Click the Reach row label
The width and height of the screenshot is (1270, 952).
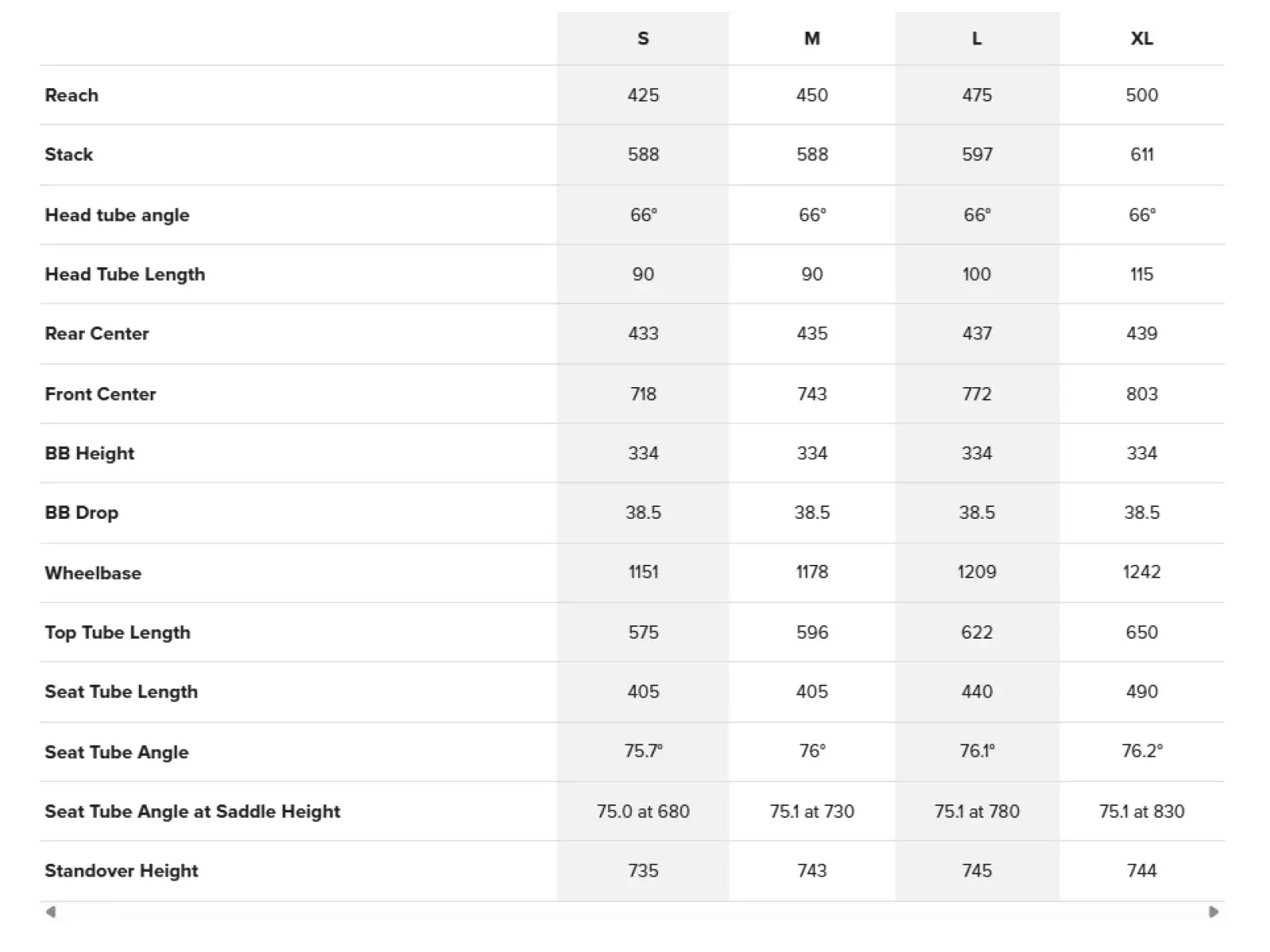tap(71, 95)
